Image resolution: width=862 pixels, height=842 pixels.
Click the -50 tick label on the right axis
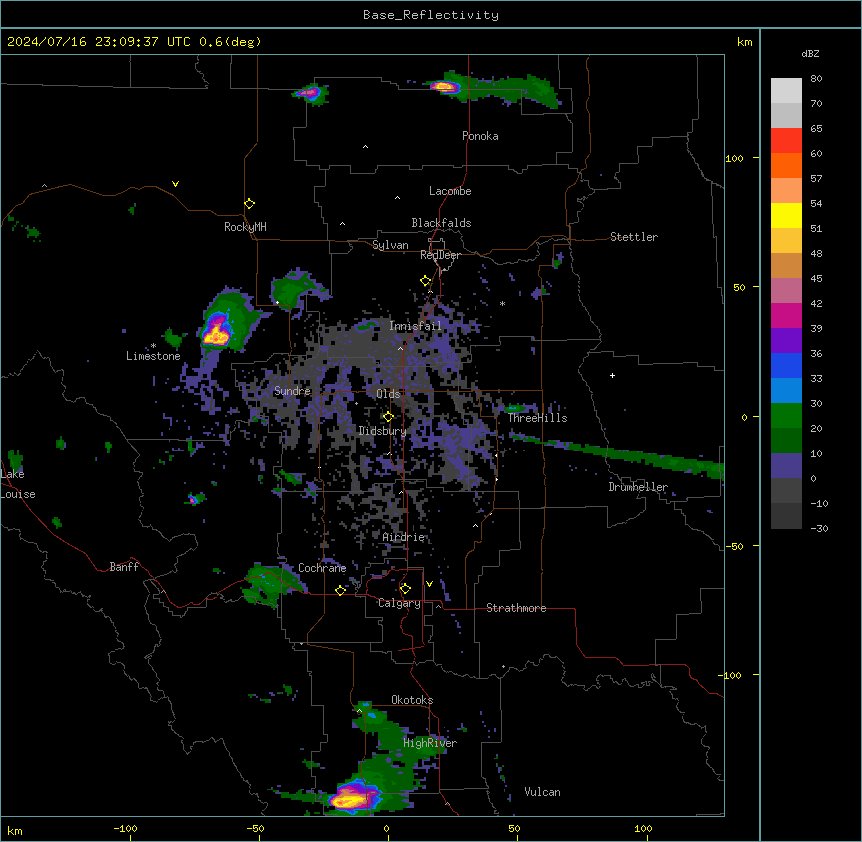(x=734, y=546)
